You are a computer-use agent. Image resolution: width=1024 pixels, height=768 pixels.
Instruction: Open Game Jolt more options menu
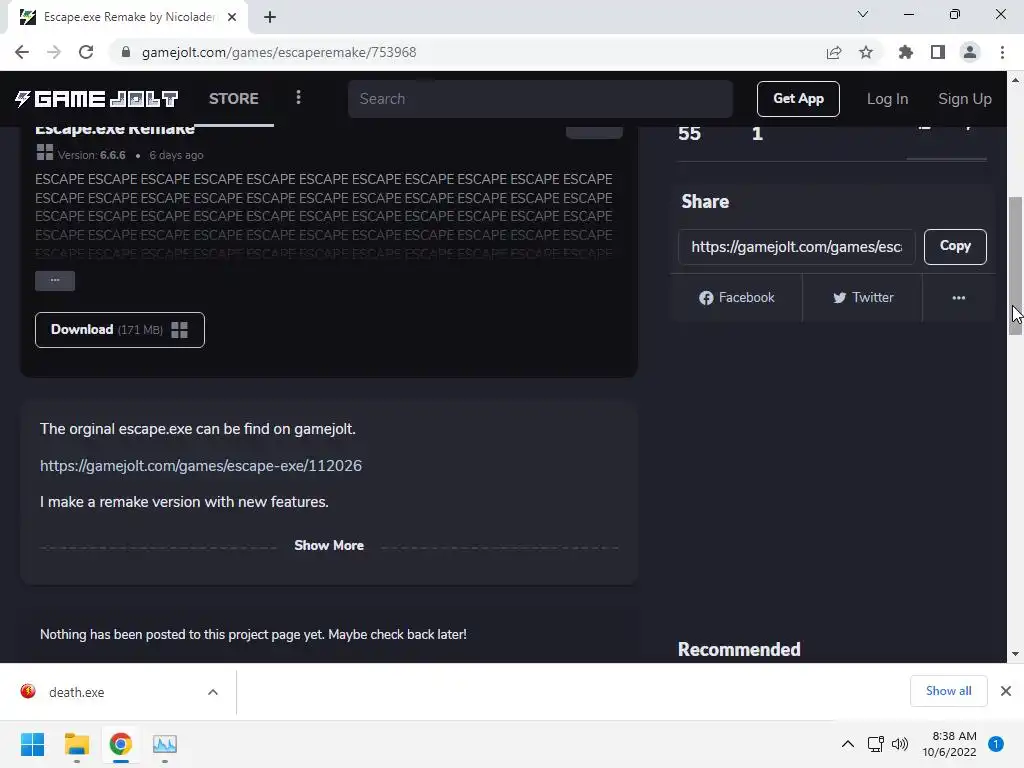click(298, 97)
